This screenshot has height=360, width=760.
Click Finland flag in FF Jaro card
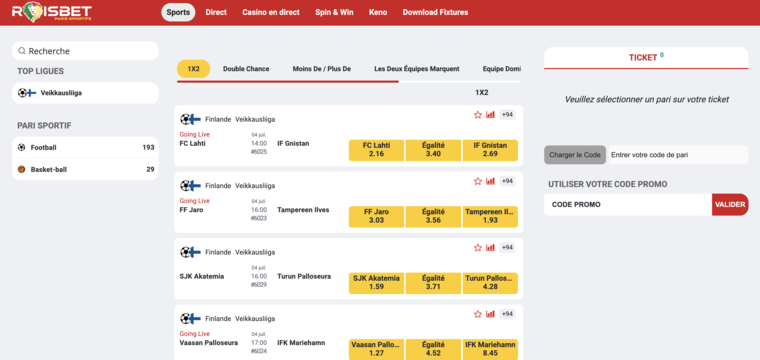[x=194, y=186]
